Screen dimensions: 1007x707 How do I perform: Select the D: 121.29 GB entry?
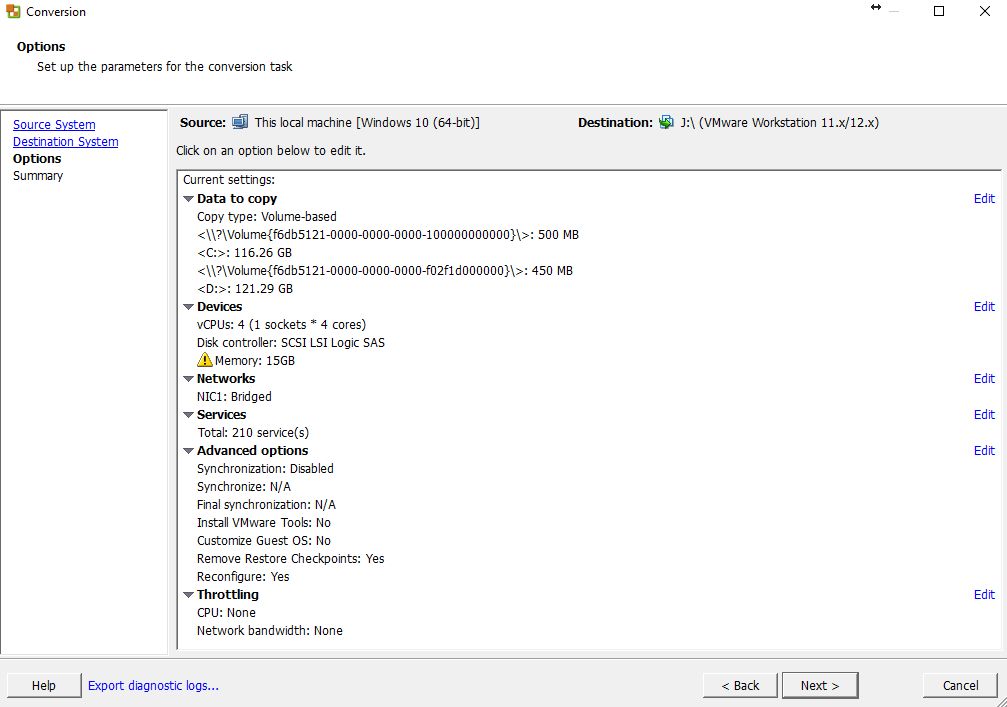245,288
